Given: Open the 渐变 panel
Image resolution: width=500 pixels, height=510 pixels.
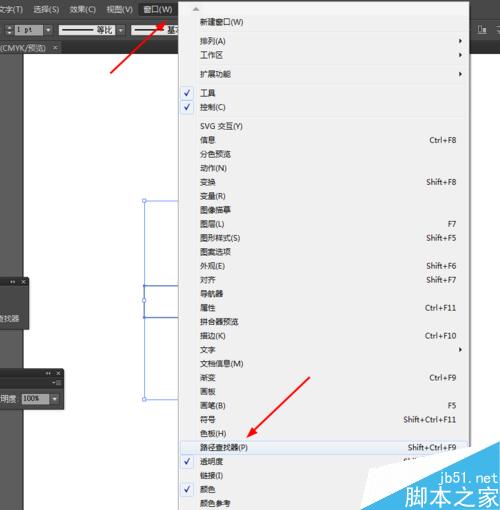Looking at the screenshot, I should (324, 378).
